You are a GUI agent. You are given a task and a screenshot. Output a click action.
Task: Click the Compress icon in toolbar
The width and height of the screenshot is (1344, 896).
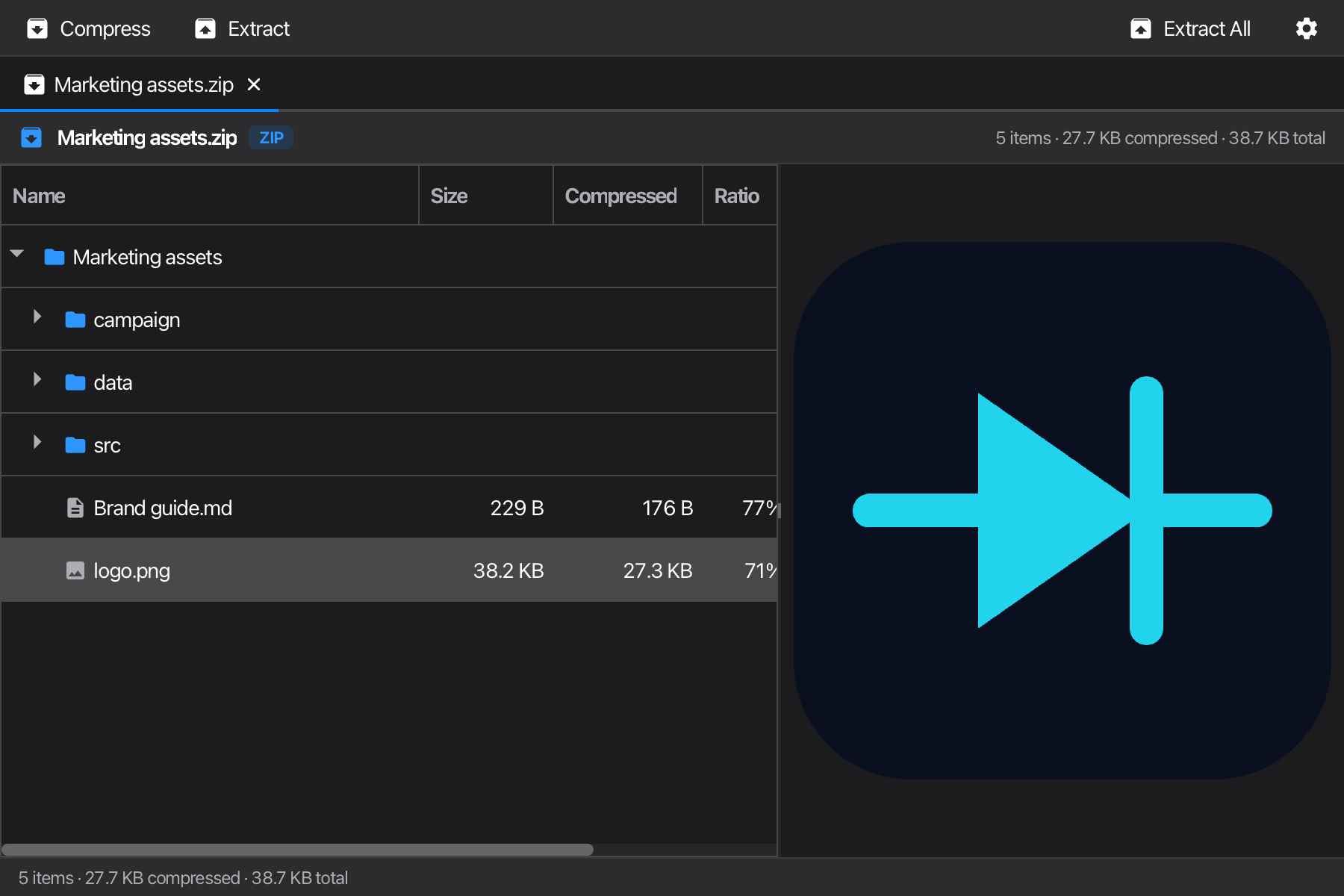coord(37,28)
